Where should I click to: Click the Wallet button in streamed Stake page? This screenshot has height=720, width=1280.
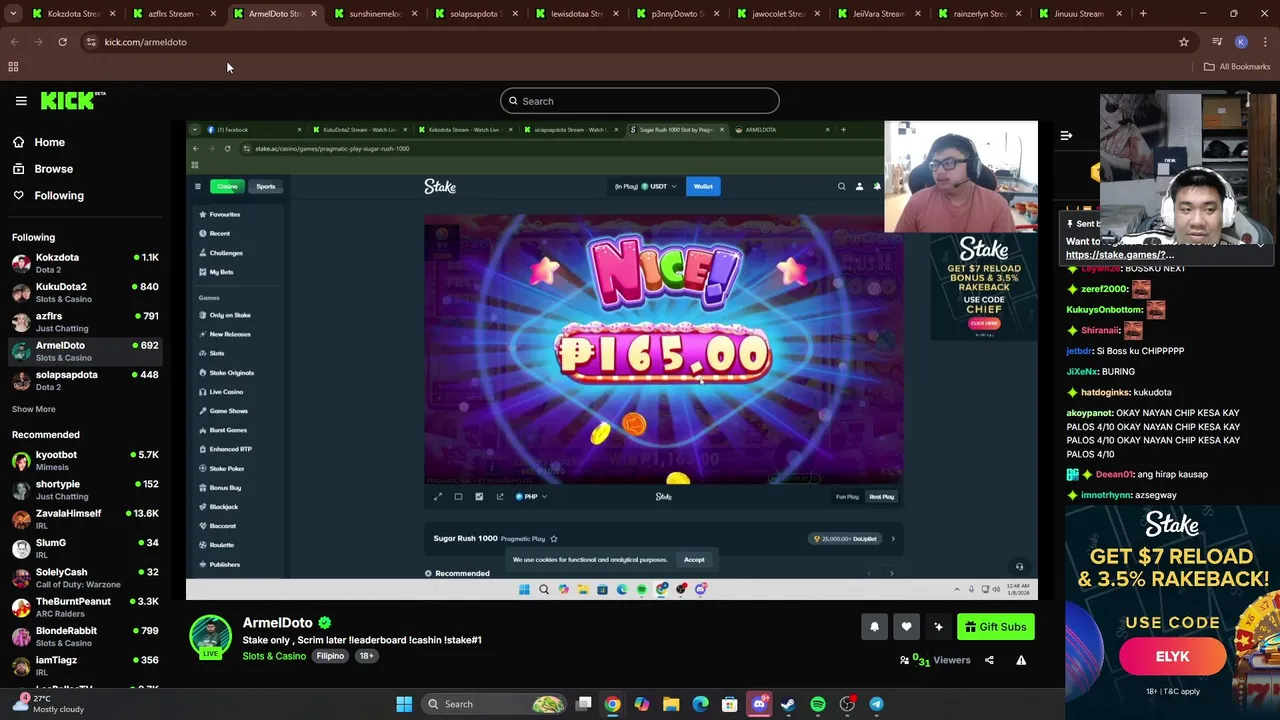(x=703, y=186)
